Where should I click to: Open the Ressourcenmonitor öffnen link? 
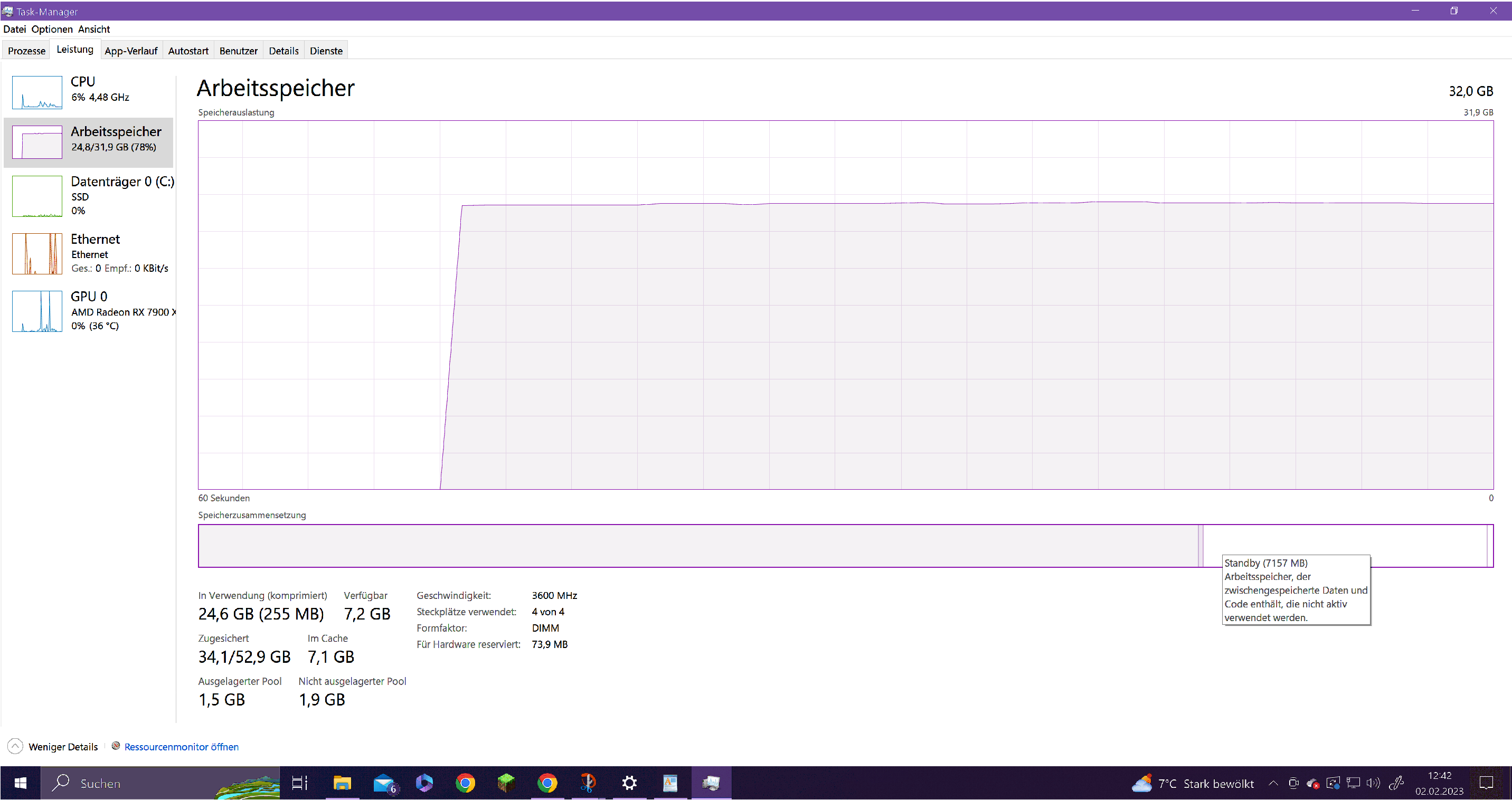181,747
